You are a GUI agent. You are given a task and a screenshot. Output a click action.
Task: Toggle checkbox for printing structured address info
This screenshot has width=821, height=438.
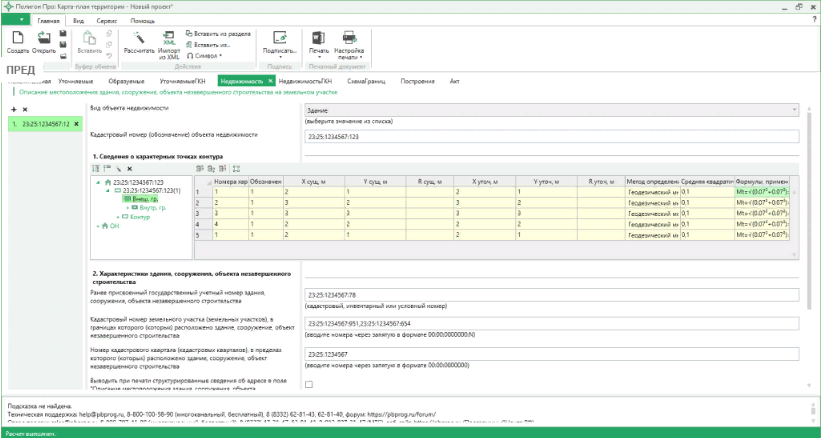309,384
